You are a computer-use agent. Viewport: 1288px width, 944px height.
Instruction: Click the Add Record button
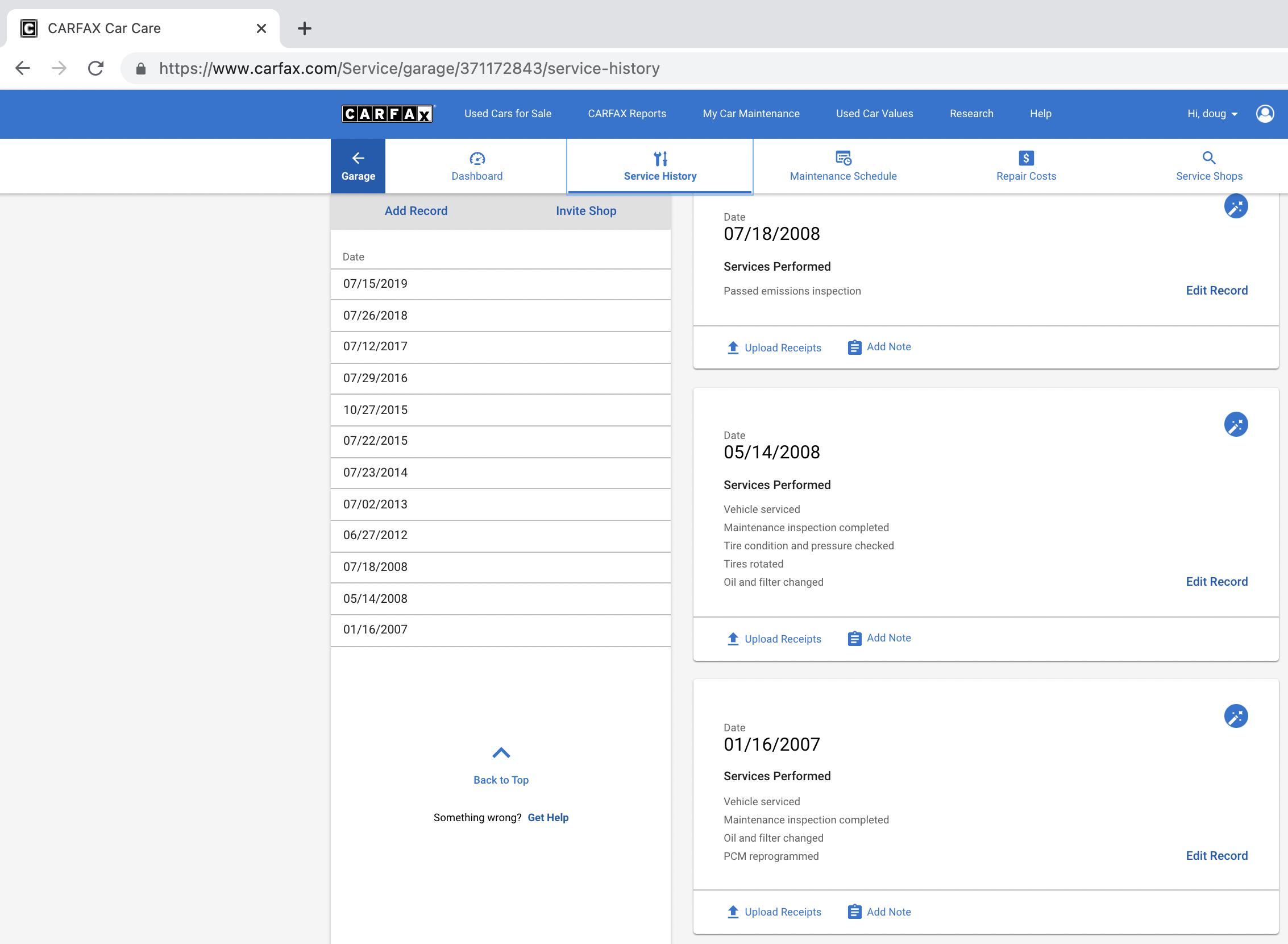click(x=416, y=211)
